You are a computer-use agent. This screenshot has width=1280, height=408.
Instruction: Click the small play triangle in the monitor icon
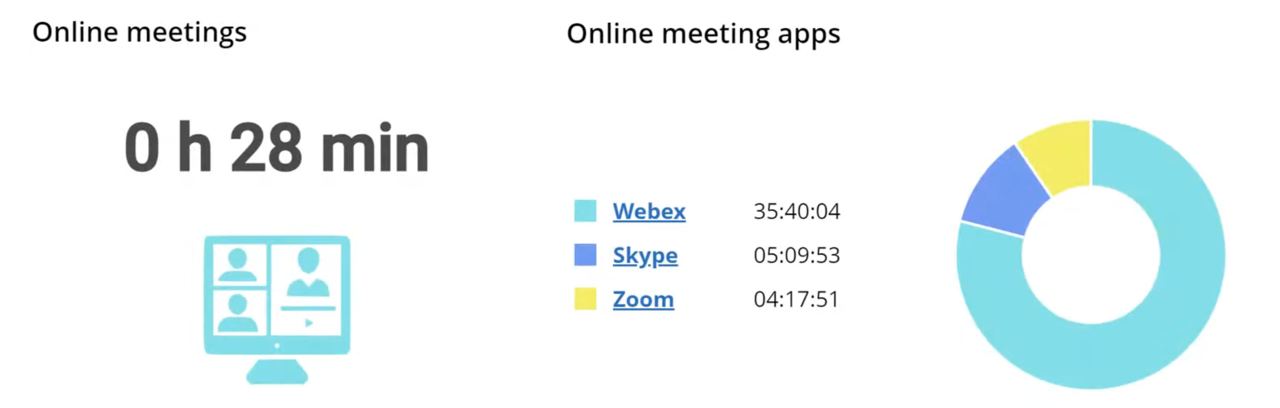310,323
